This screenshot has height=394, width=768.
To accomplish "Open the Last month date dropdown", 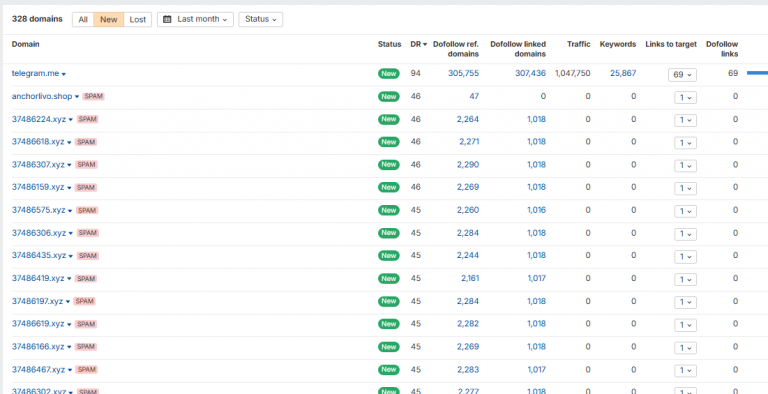I will click(195, 20).
